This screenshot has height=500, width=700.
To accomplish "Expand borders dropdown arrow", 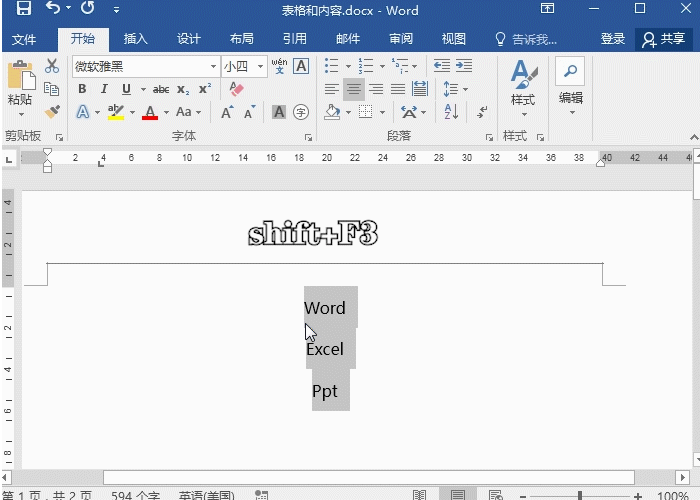I will coord(383,112).
